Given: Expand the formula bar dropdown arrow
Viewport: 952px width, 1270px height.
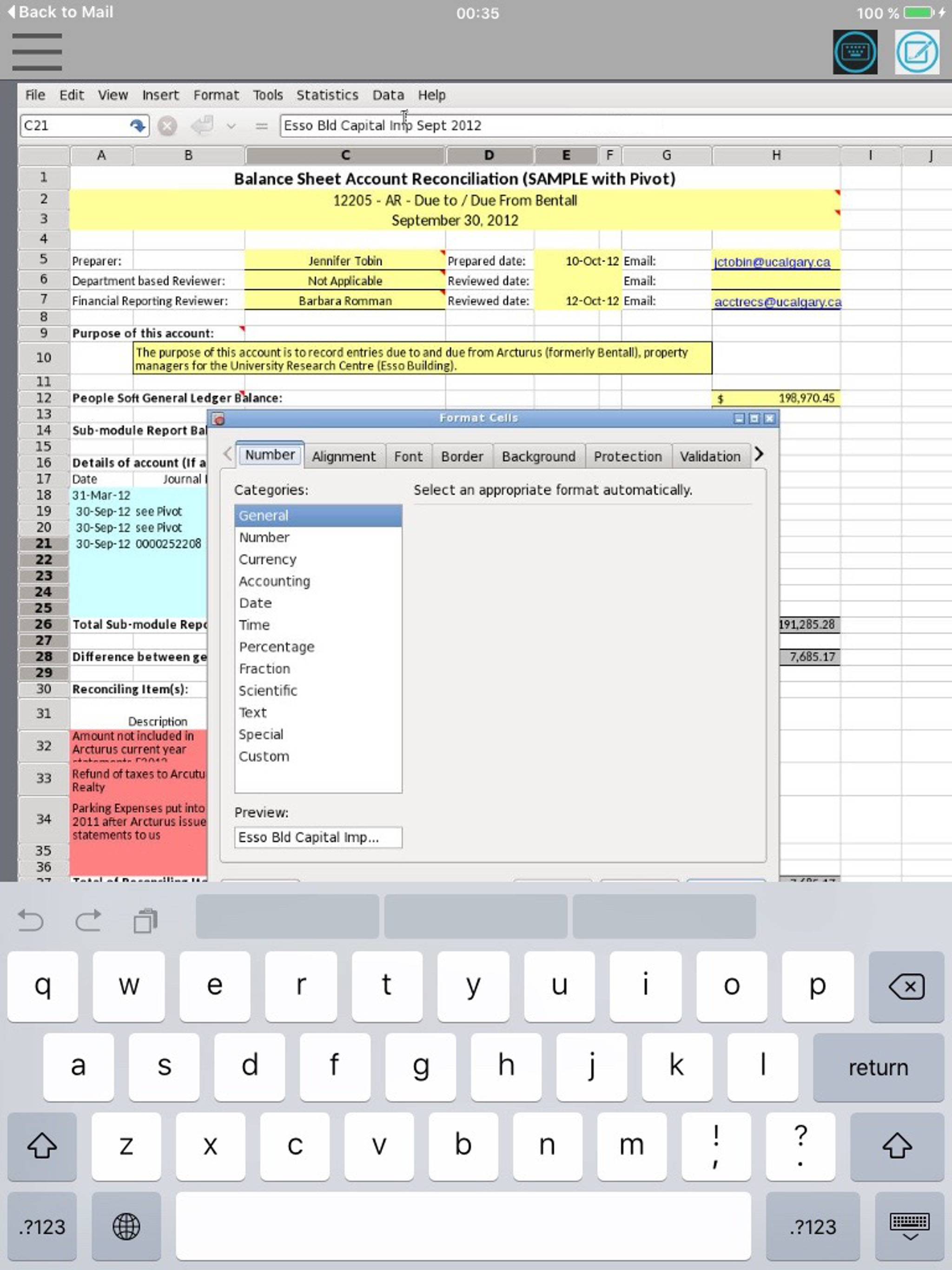Looking at the screenshot, I should [231, 126].
